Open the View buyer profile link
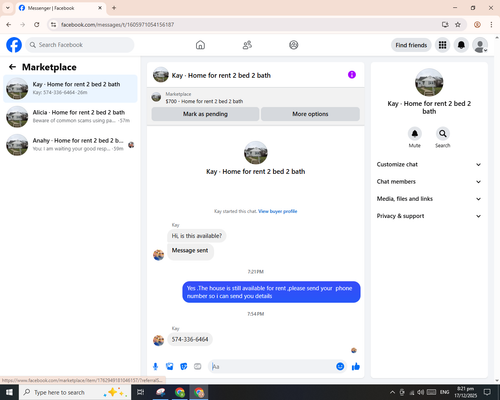This screenshot has height=400, width=500. [x=278, y=211]
